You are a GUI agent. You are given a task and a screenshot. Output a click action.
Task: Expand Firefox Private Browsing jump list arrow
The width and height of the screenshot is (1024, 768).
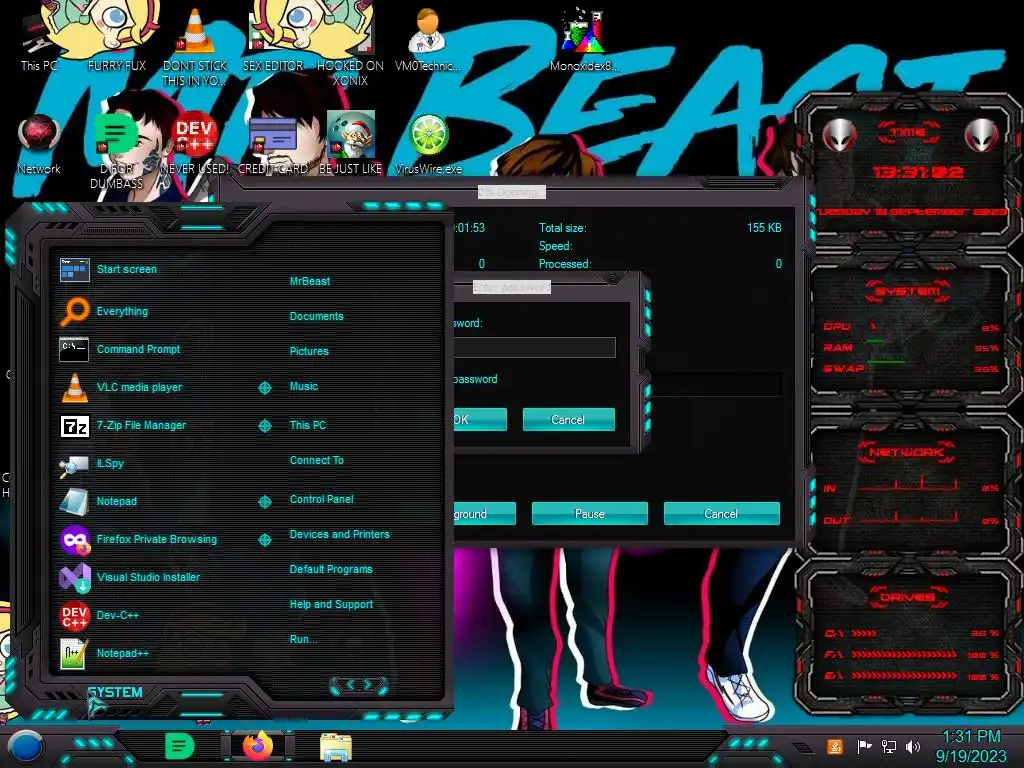pyautogui.click(x=264, y=540)
